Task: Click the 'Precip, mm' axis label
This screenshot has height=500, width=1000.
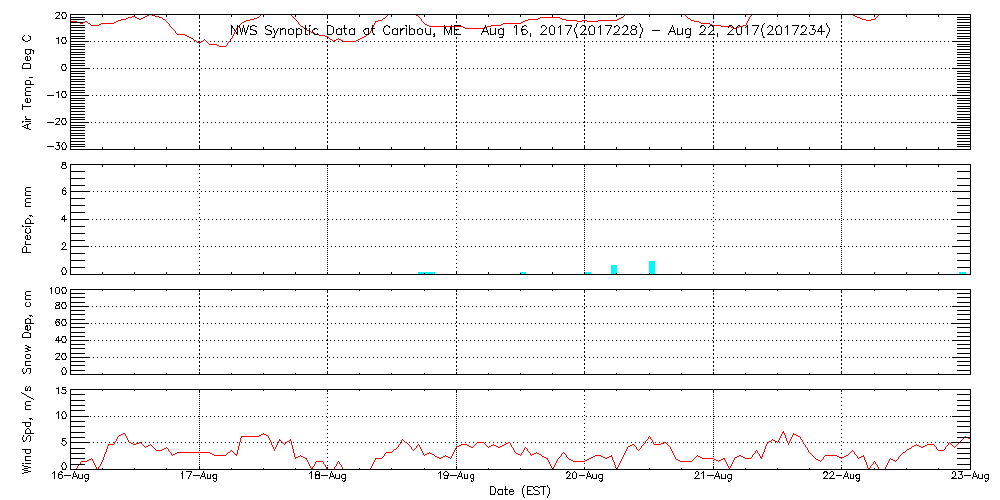Action: (28, 218)
